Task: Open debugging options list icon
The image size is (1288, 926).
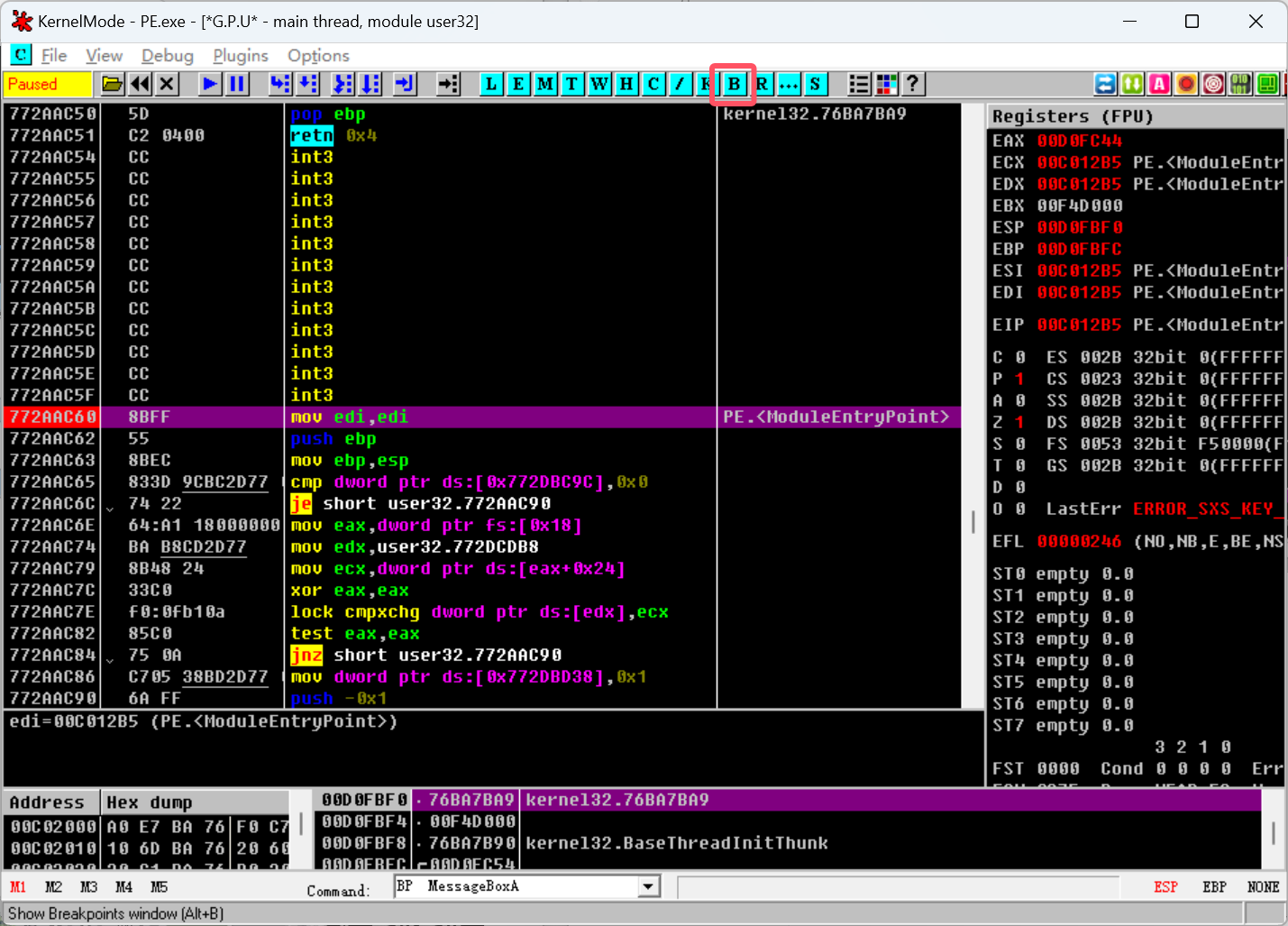Action: click(x=859, y=84)
